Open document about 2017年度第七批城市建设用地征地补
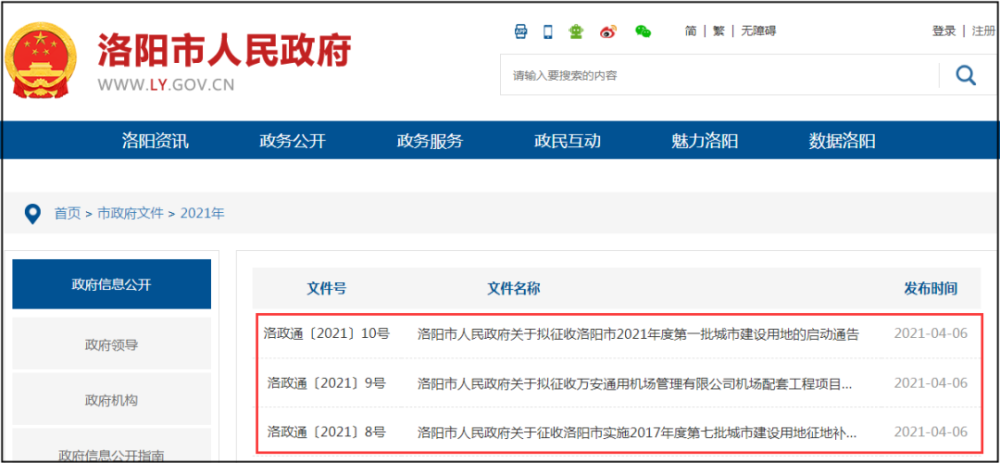Screen dimensions: 1000x463 tap(636, 432)
